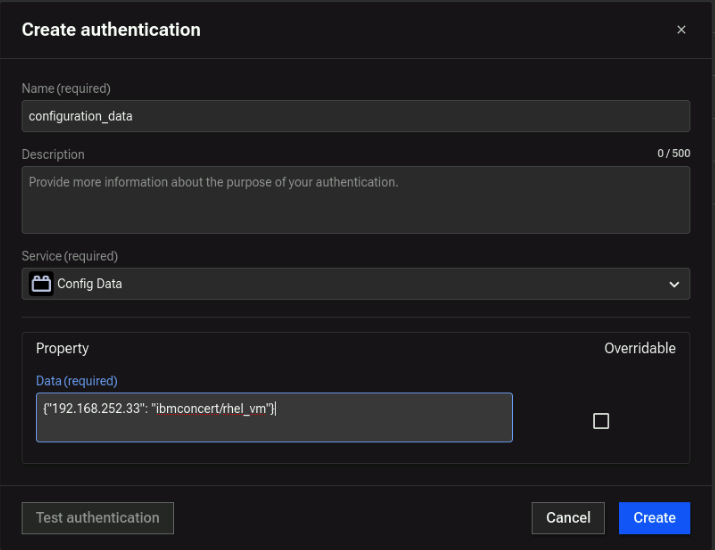Place cursor in the Data JSON field
Viewport: 715px width, 550px height.
click(274, 417)
